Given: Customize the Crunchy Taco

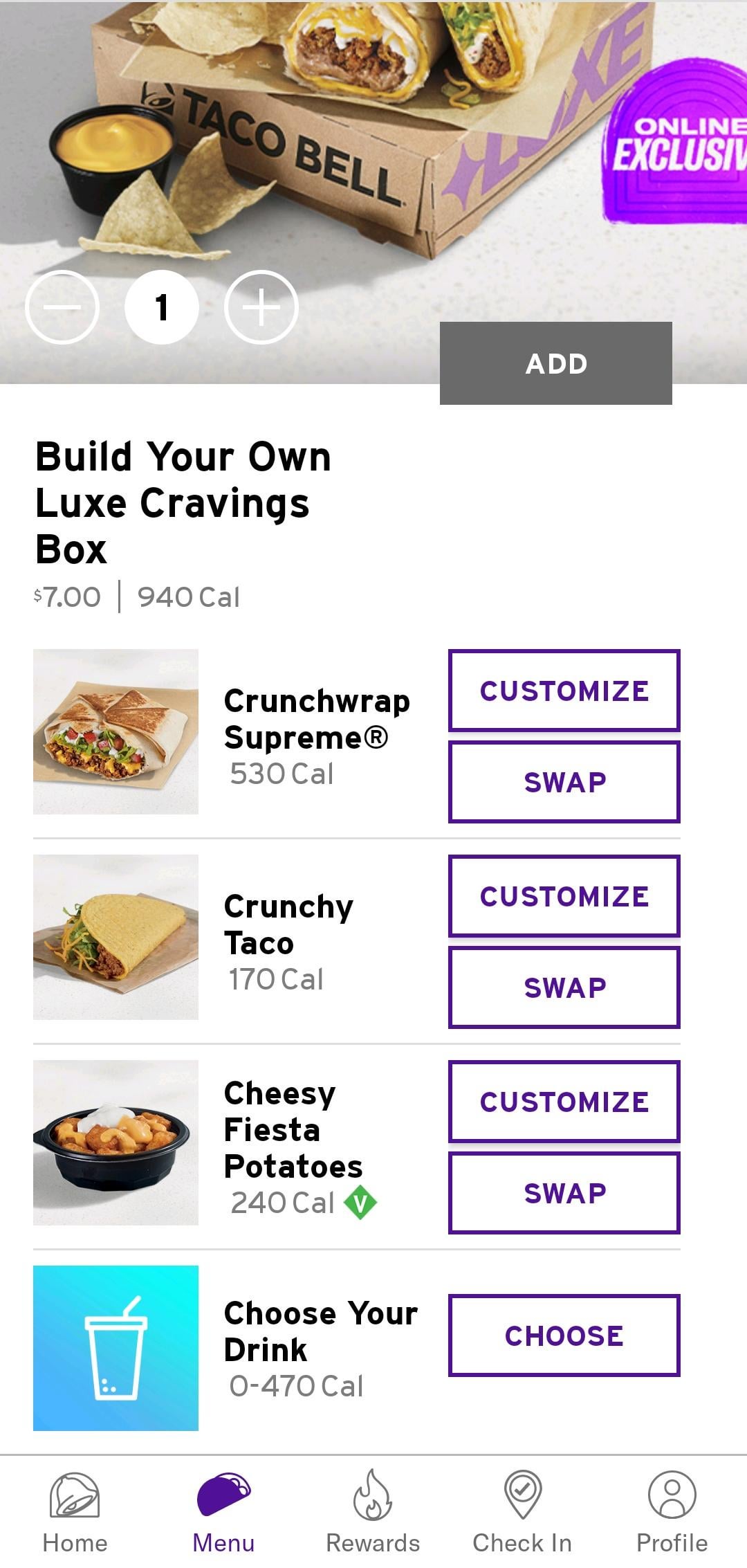Looking at the screenshot, I should point(564,896).
